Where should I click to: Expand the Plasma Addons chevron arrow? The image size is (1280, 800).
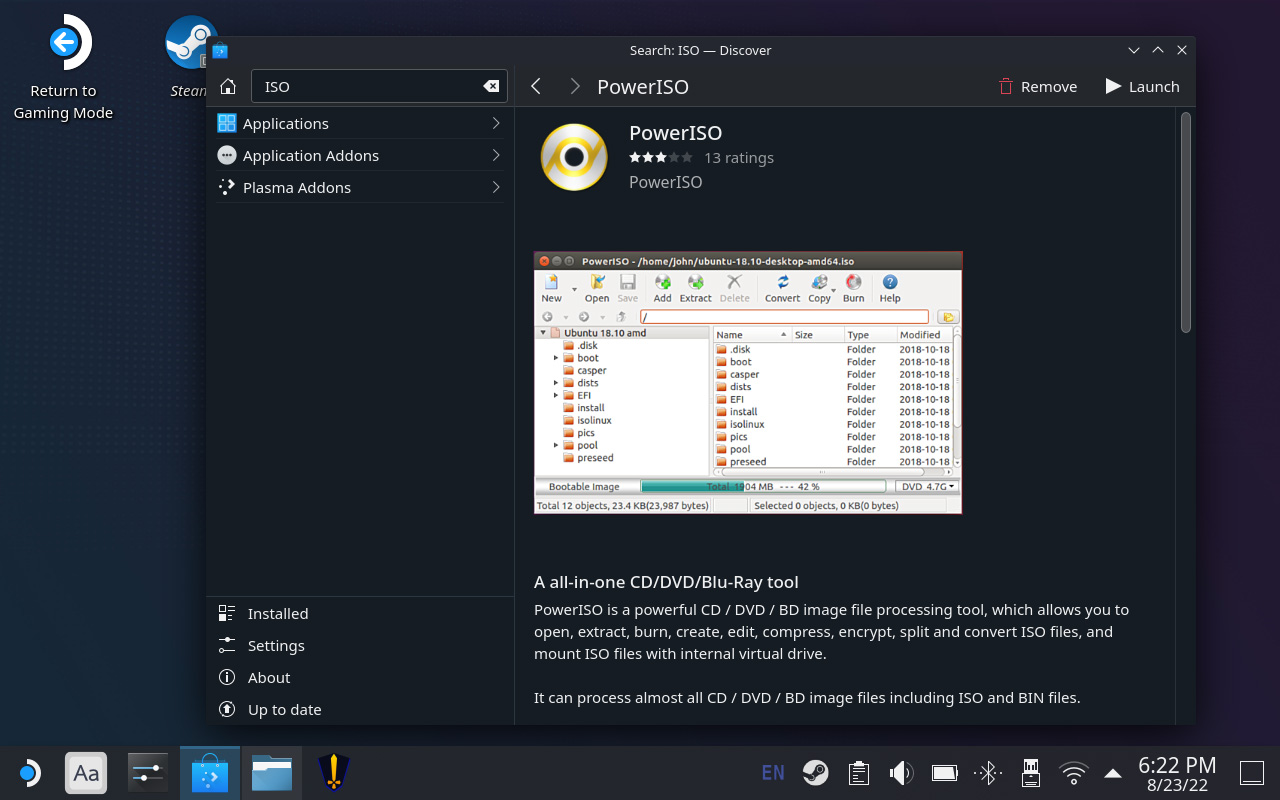(x=496, y=187)
